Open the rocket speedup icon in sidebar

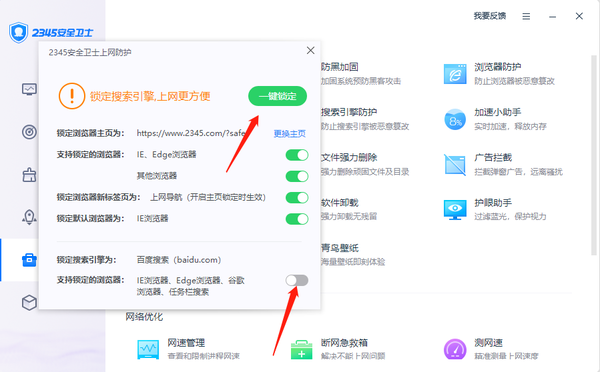point(29,217)
